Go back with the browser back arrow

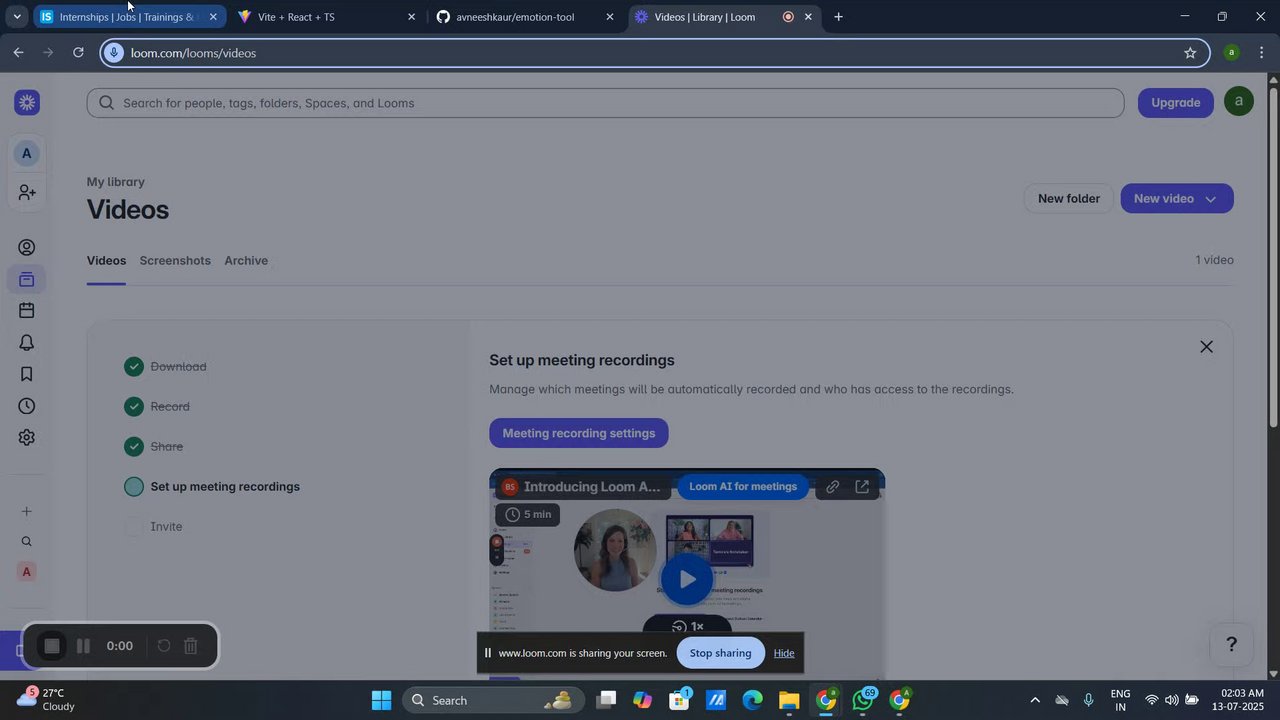(x=18, y=53)
